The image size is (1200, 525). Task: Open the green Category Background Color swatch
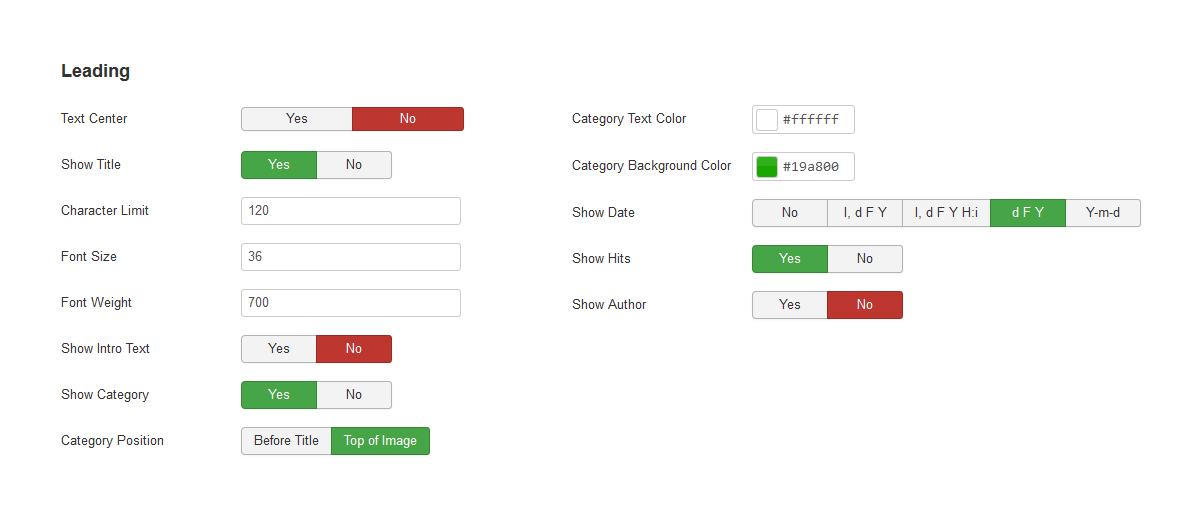[767, 167]
